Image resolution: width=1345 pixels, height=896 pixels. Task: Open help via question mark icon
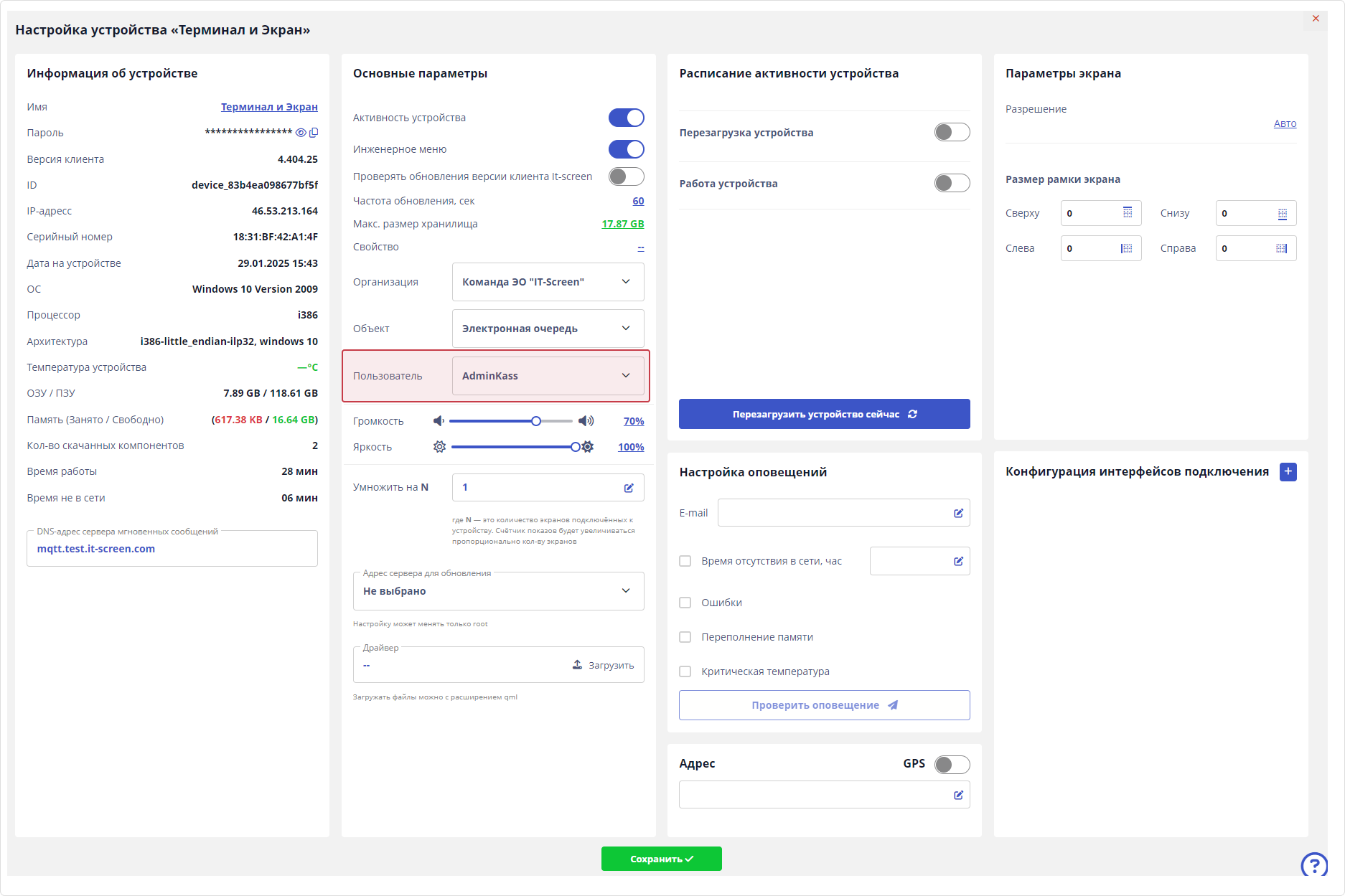click(1314, 864)
